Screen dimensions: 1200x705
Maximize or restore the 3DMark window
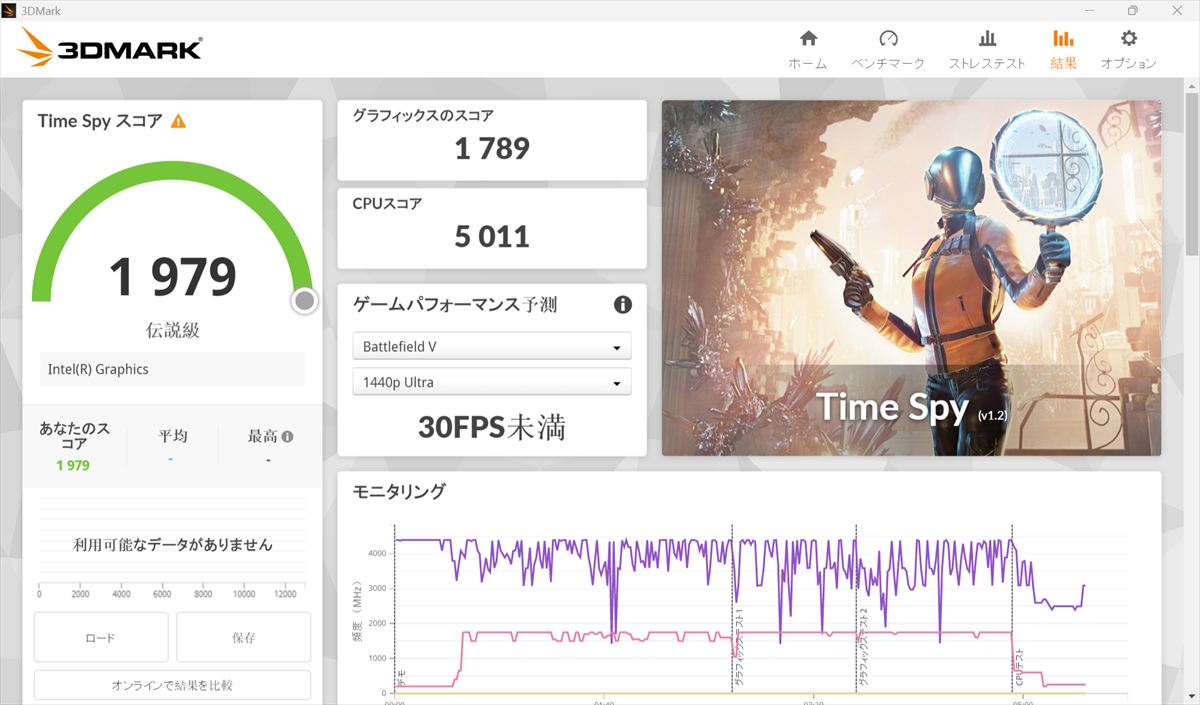(x=1132, y=10)
